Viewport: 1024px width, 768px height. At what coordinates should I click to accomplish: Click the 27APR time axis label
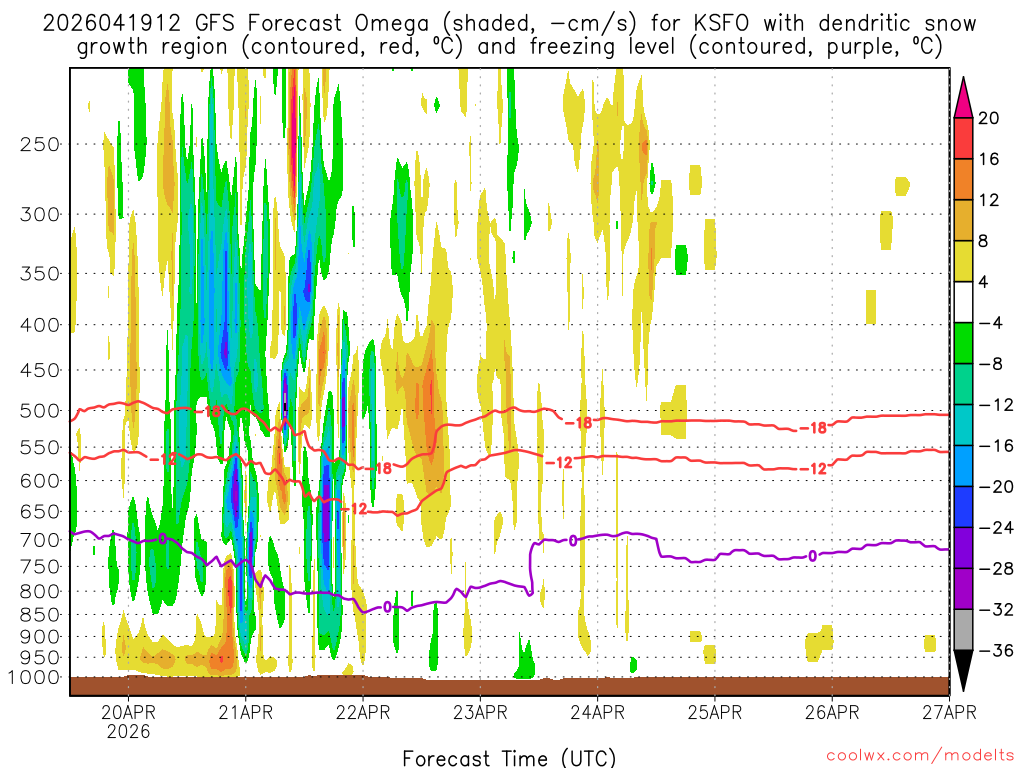pyautogui.click(x=950, y=712)
